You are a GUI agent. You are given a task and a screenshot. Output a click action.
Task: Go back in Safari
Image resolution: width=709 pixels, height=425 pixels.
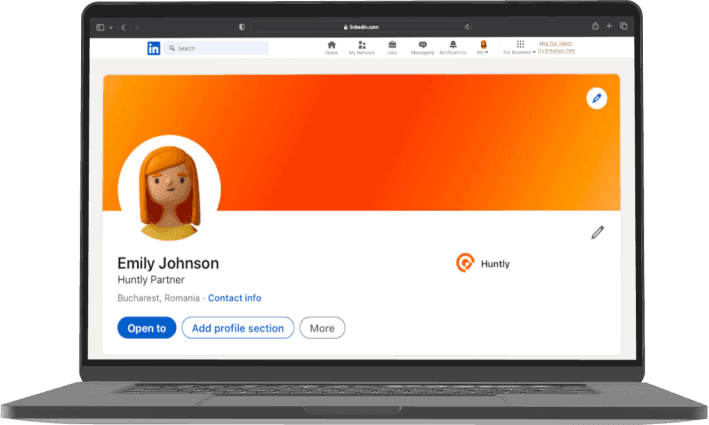tap(123, 28)
